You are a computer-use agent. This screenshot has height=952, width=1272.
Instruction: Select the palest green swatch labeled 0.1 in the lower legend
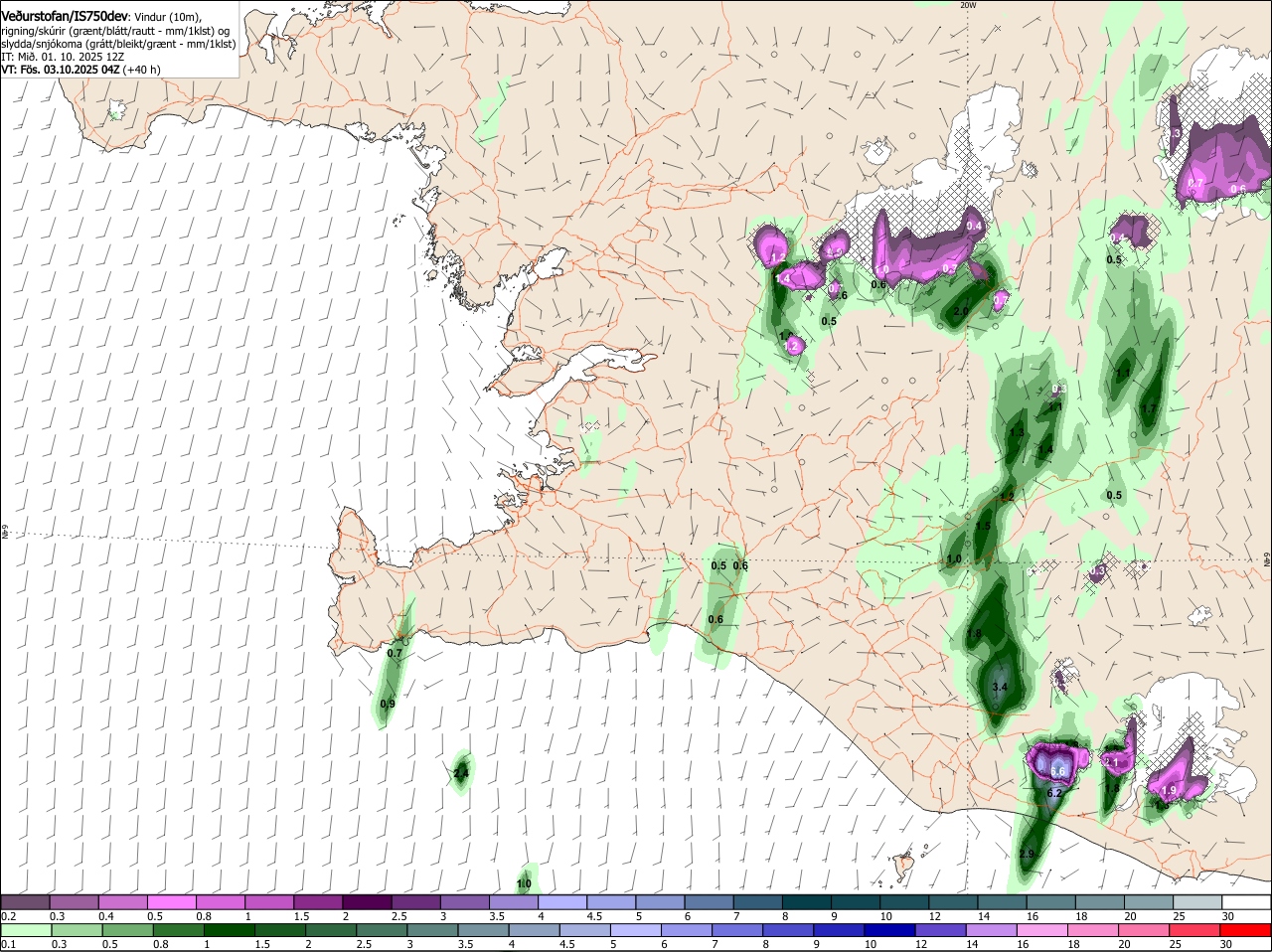coord(25,930)
